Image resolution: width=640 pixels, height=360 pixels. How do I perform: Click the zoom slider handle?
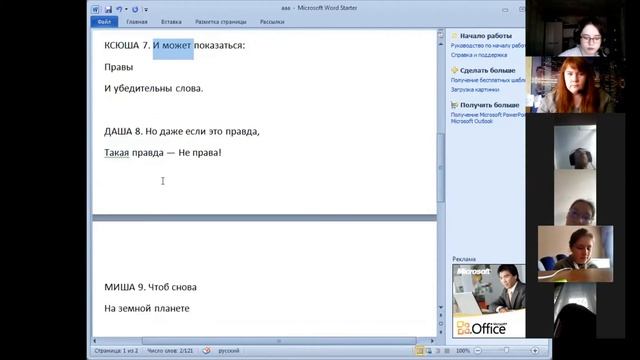coord(507,351)
